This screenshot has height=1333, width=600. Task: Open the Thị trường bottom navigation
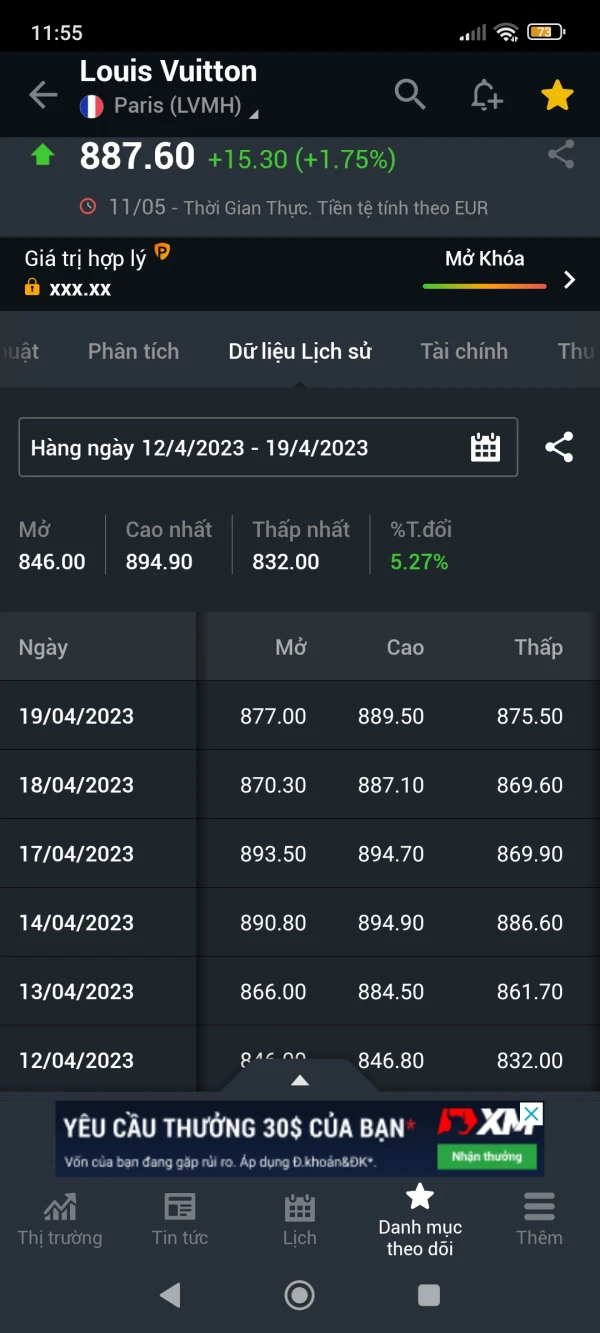[60, 1219]
